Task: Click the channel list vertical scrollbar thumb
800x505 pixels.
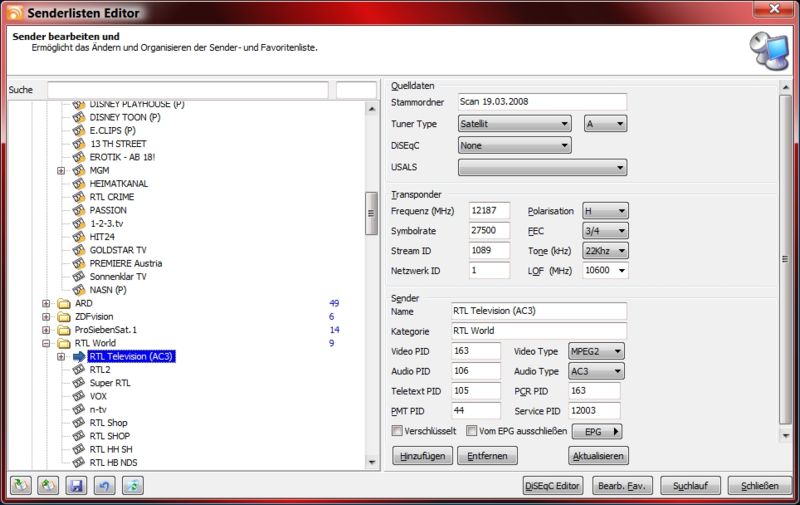Action: [x=372, y=211]
